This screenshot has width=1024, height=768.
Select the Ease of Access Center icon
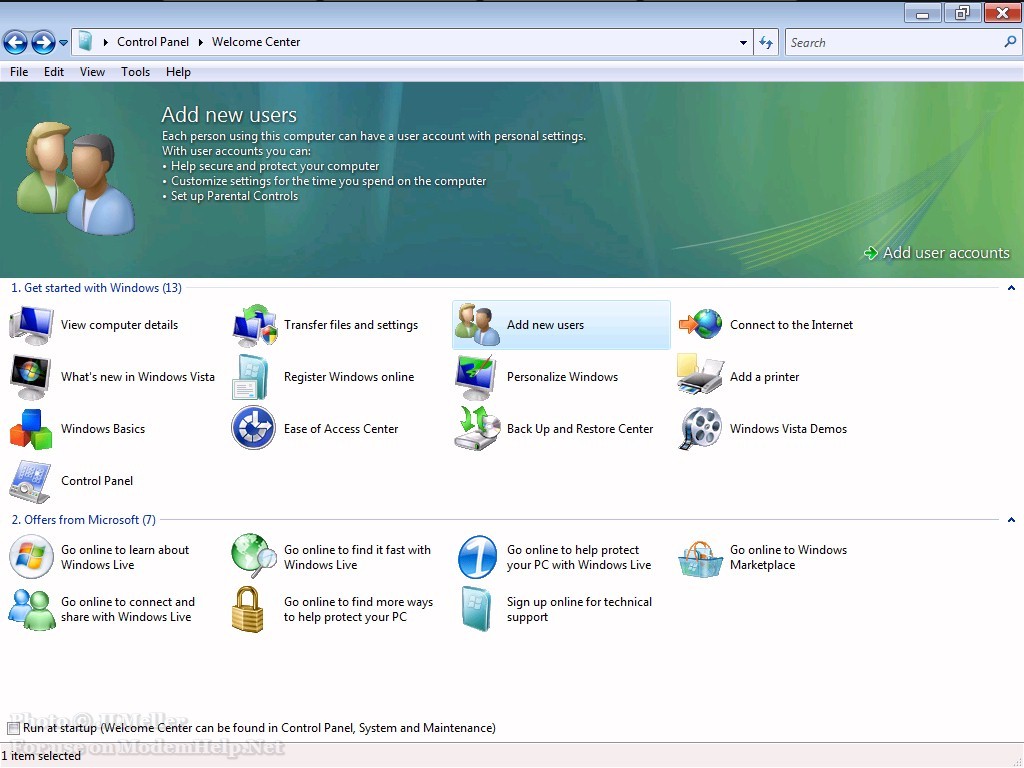coord(253,428)
